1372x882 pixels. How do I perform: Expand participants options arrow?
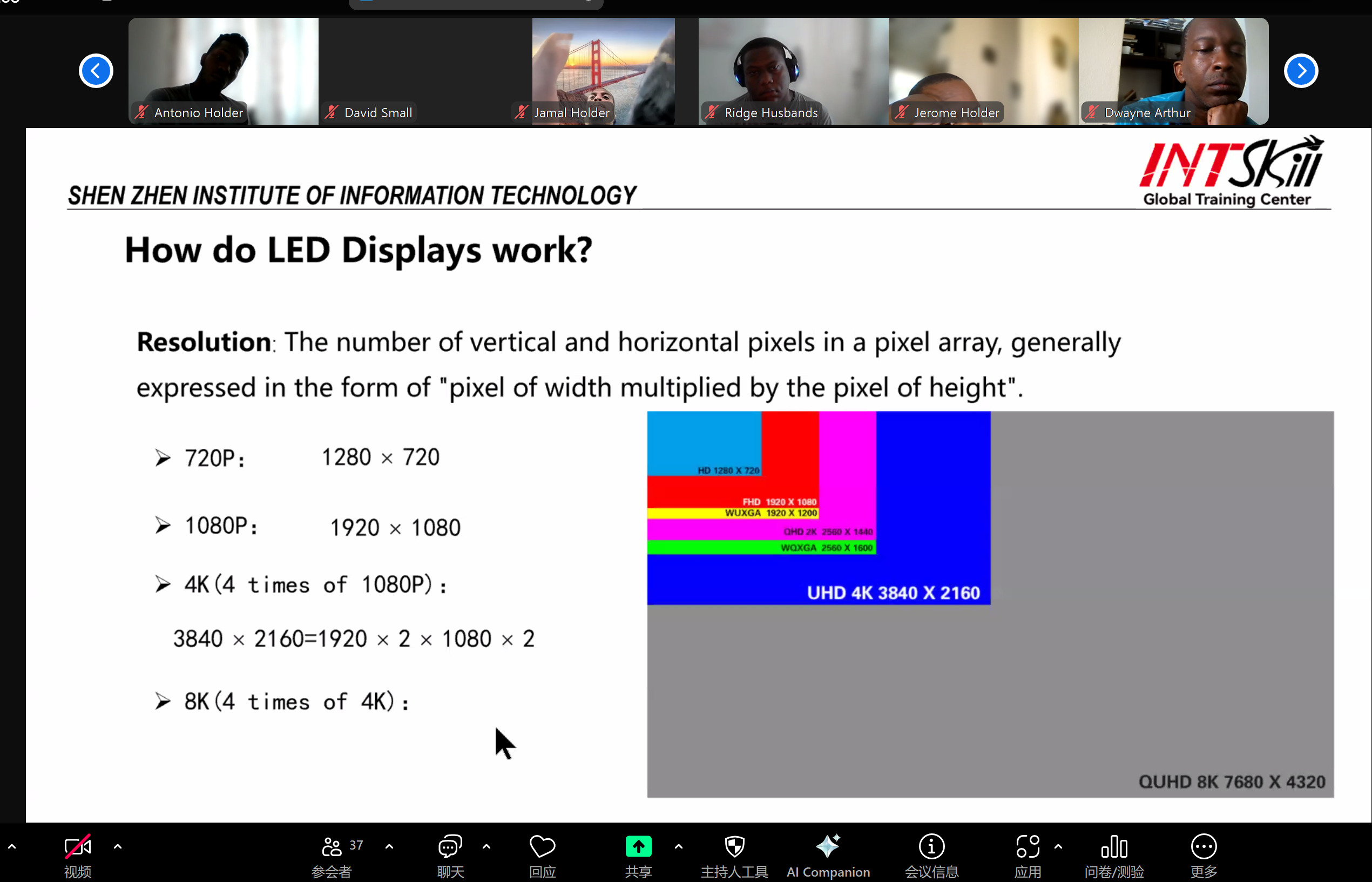click(389, 846)
